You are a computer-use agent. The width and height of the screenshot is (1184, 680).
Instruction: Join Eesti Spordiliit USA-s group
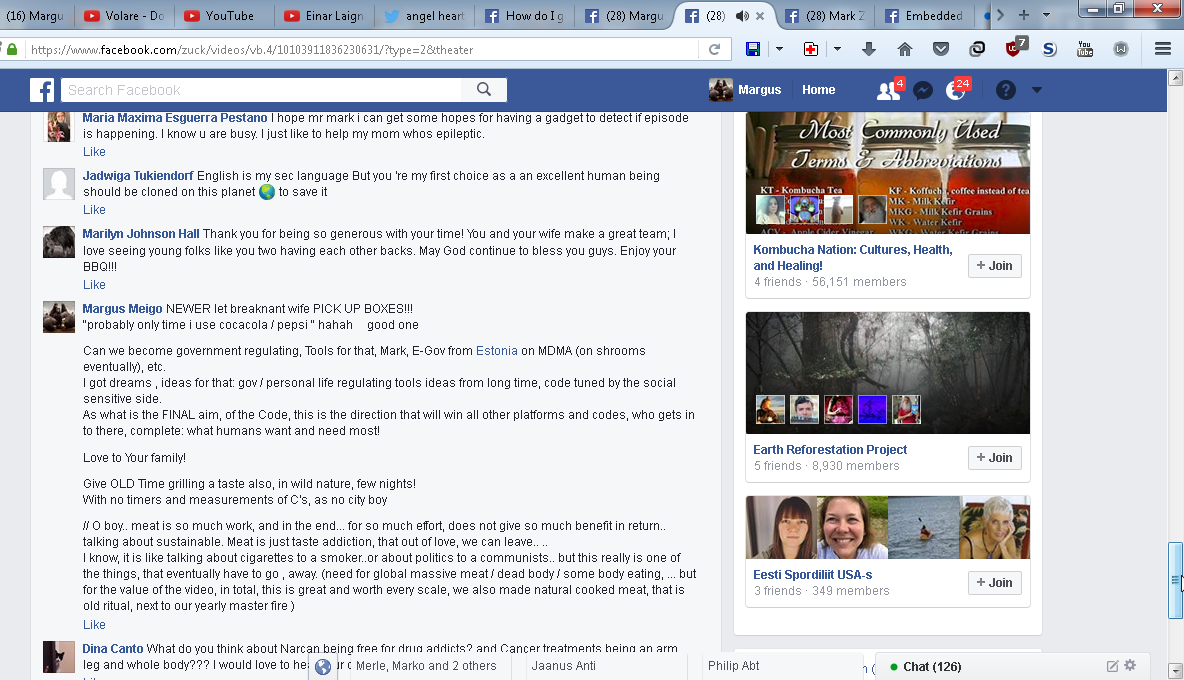pyautogui.click(x=994, y=583)
